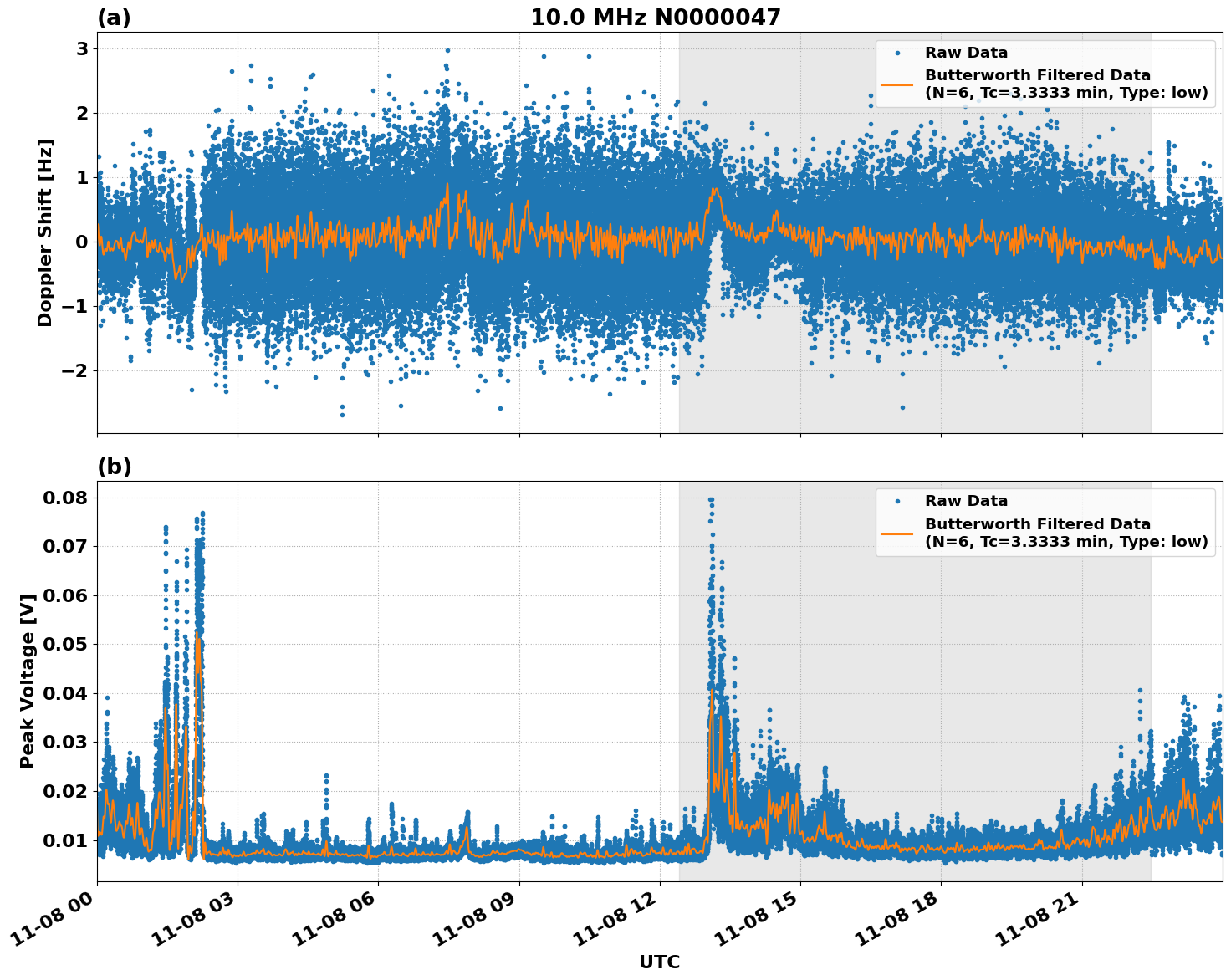Select the tallest voltage spike near 11-08 13
The width and height of the screenshot is (1231, 980).
point(709,500)
